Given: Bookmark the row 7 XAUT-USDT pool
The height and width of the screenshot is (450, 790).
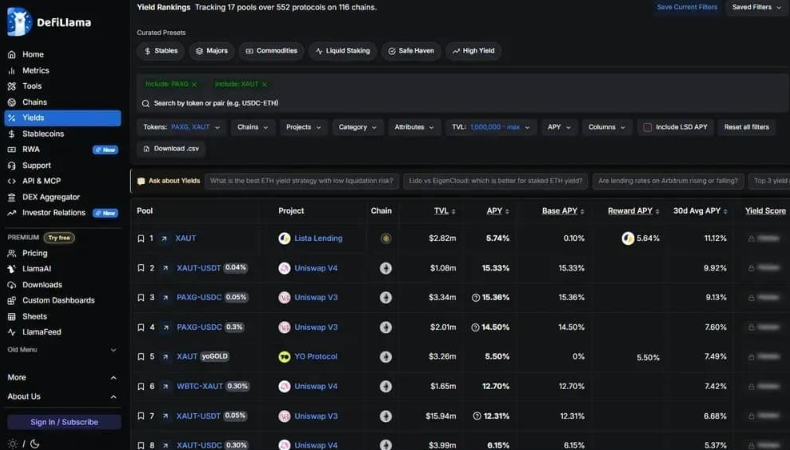Looking at the screenshot, I should (x=141, y=416).
